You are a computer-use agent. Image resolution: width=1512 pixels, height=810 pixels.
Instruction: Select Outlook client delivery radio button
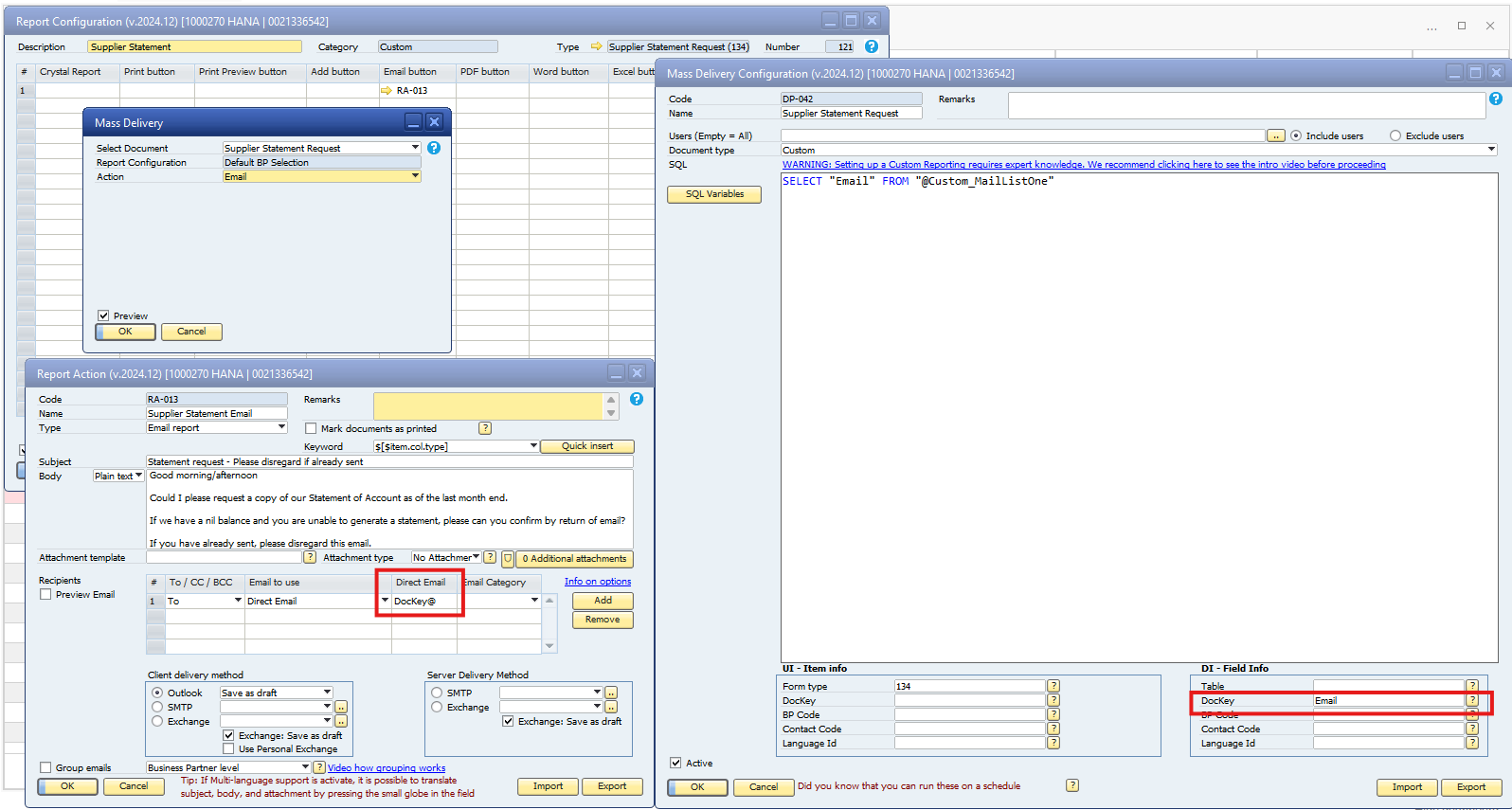pos(157,693)
